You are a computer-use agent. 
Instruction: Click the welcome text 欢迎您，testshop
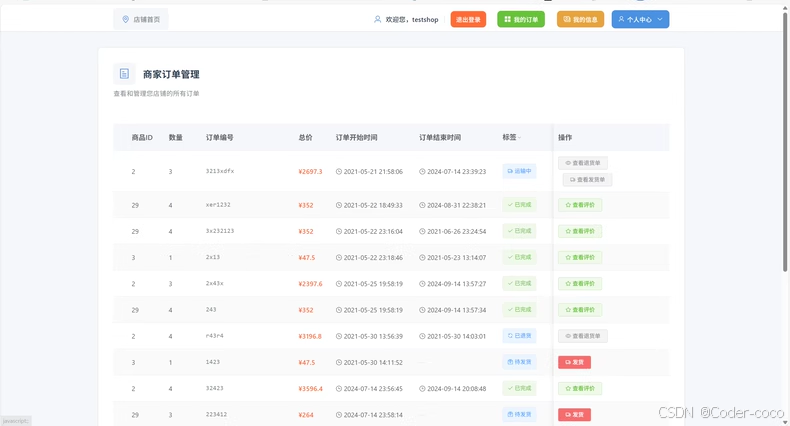(412, 19)
